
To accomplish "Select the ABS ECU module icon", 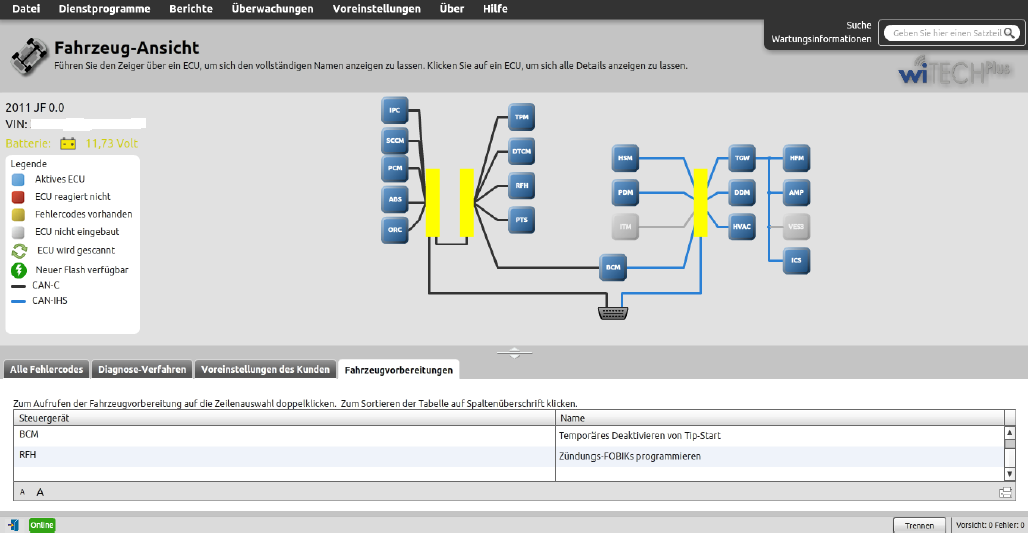I will [395, 200].
